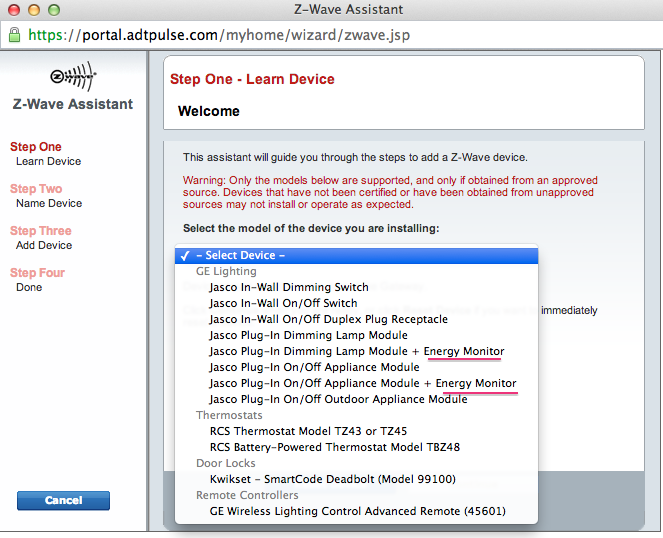Click the address bar URL
Screen dimensions: 663x538
(219, 35)
